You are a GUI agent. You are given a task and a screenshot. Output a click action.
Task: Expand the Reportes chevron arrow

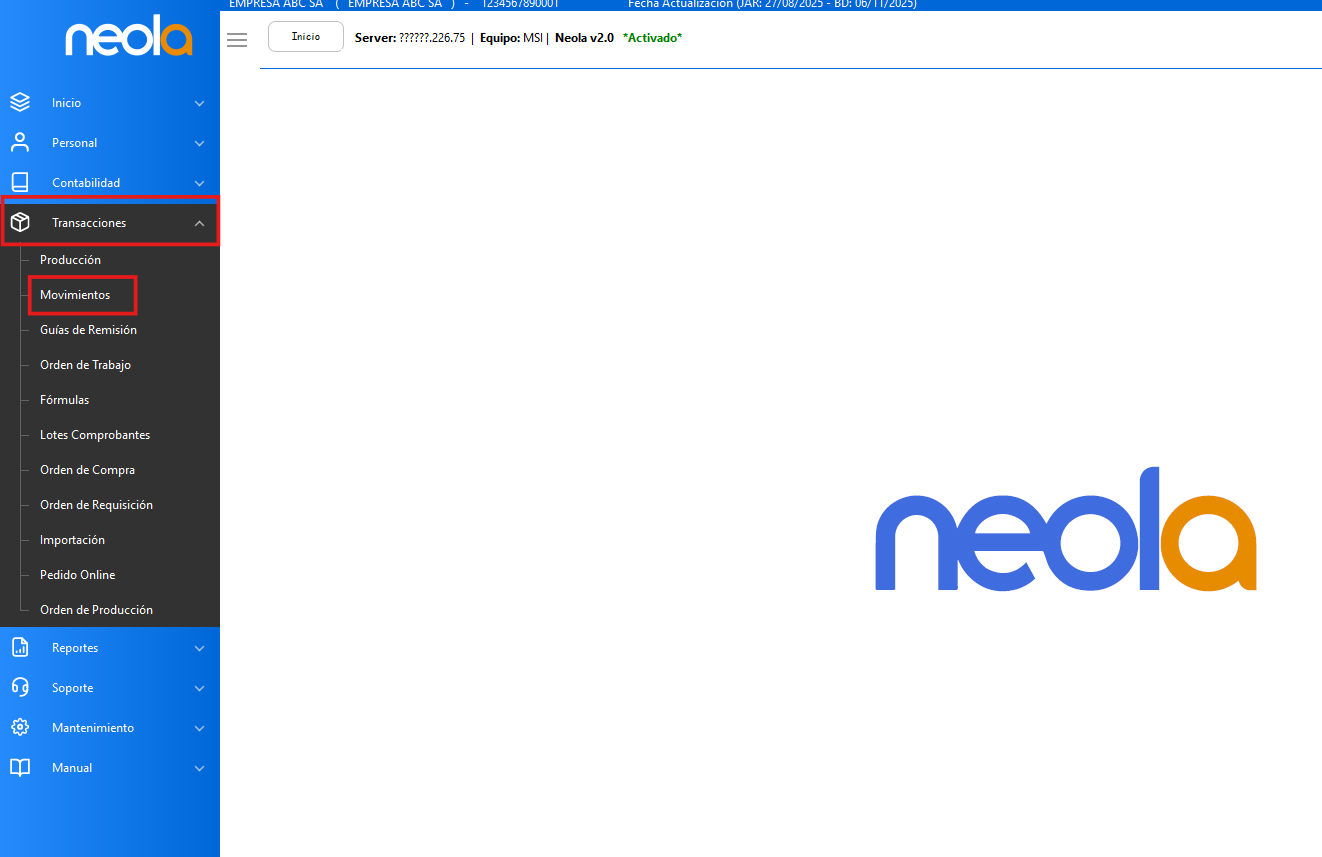[199, 648]
